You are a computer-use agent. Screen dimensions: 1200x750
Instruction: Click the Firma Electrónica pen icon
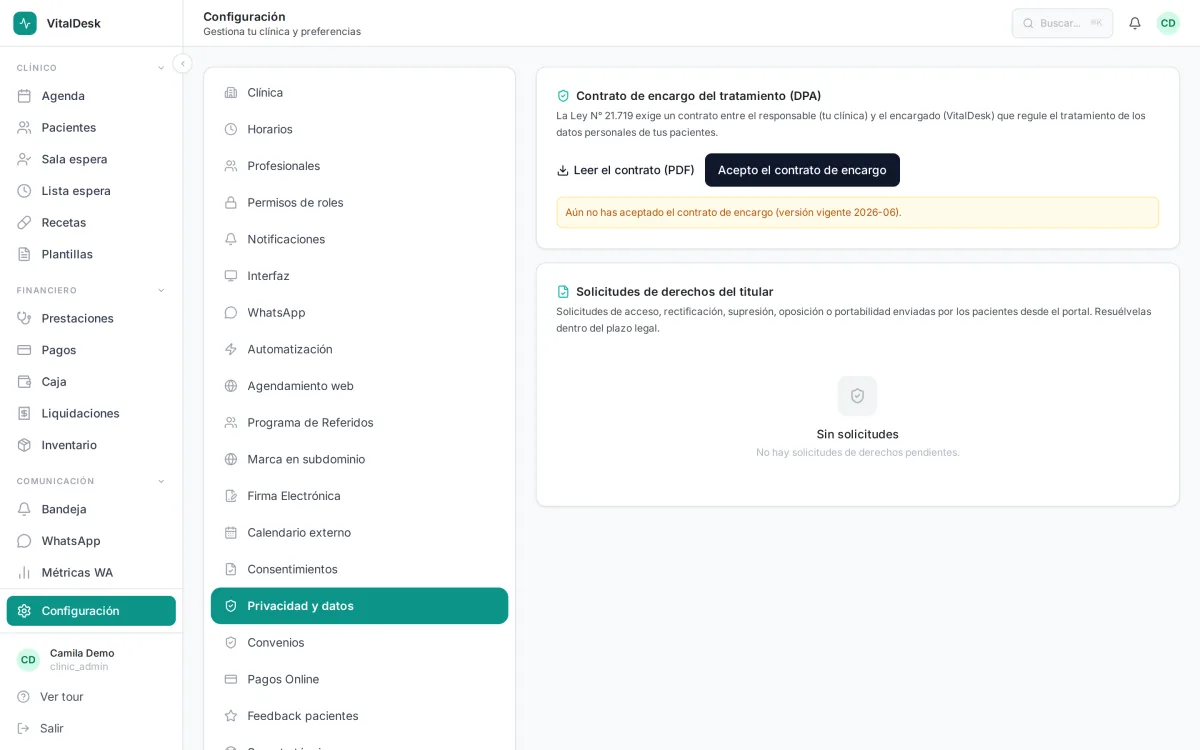(x=231, y=496)
